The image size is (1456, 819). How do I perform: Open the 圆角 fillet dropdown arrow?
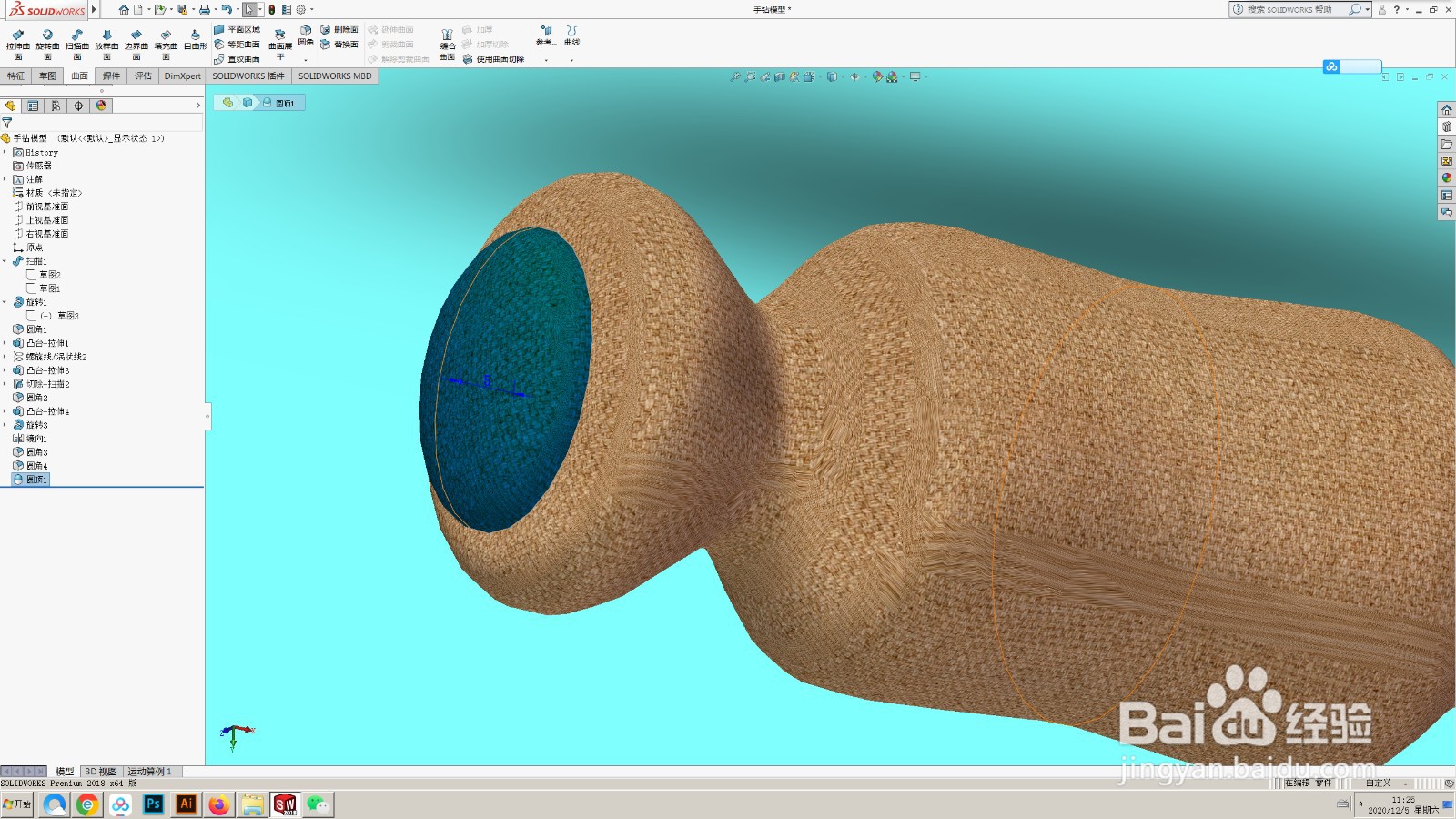point(306,60)
